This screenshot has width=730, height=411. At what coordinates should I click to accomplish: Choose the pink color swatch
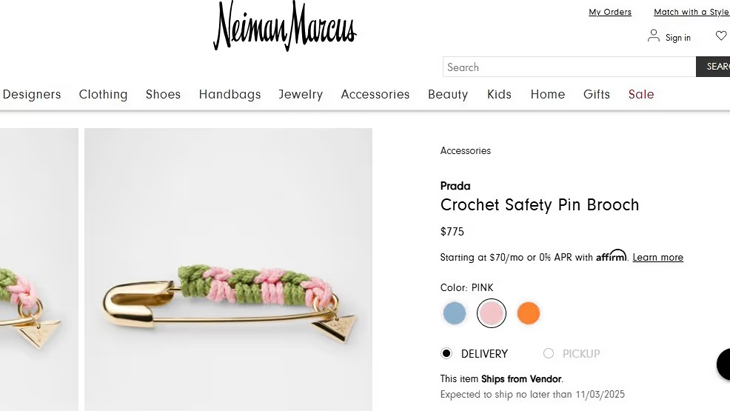pos(491,313)
